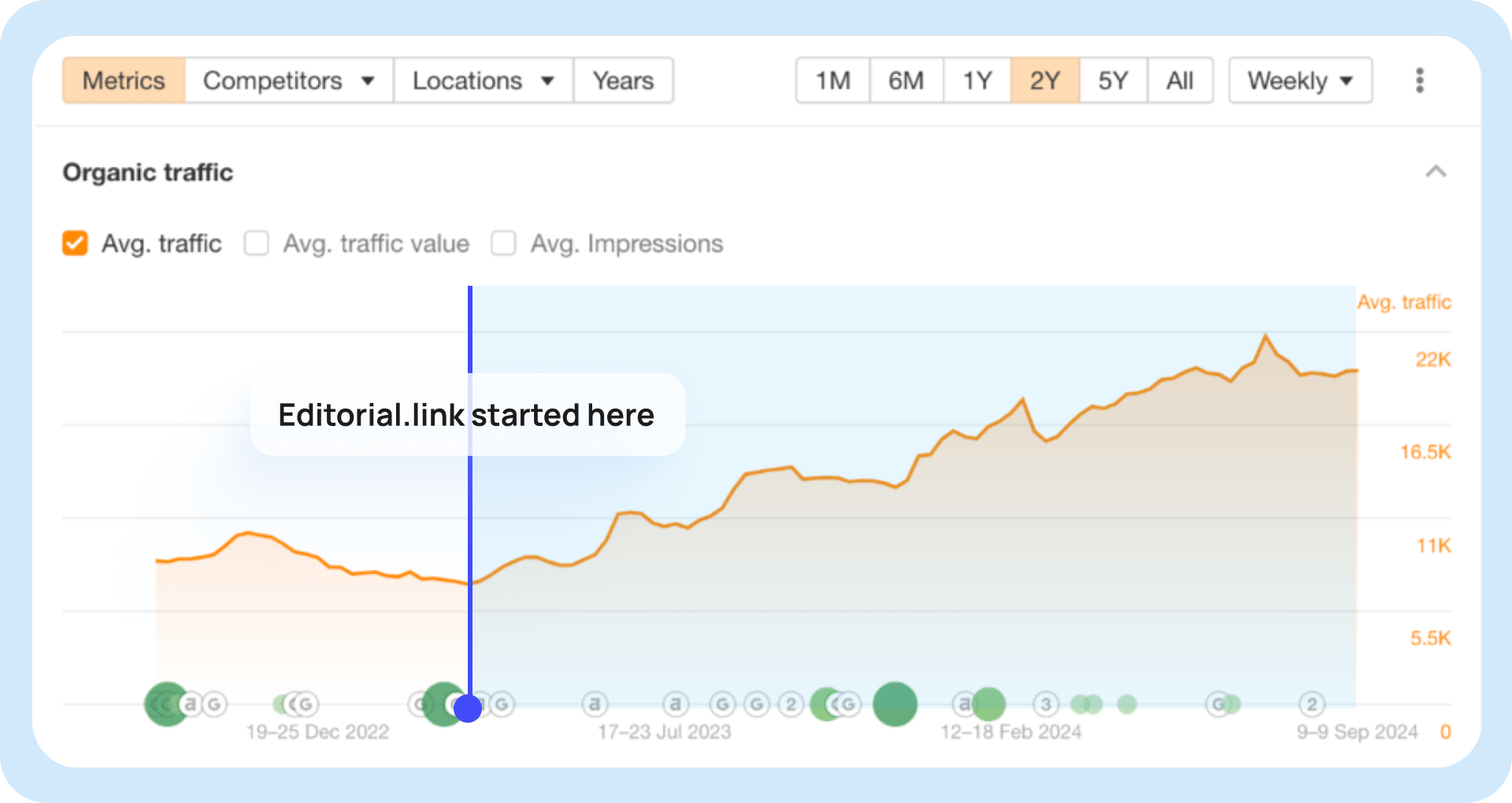The image size is (1512, 803).
Task: Click the Organic traffic heading
Action: [x=148, y=172]
